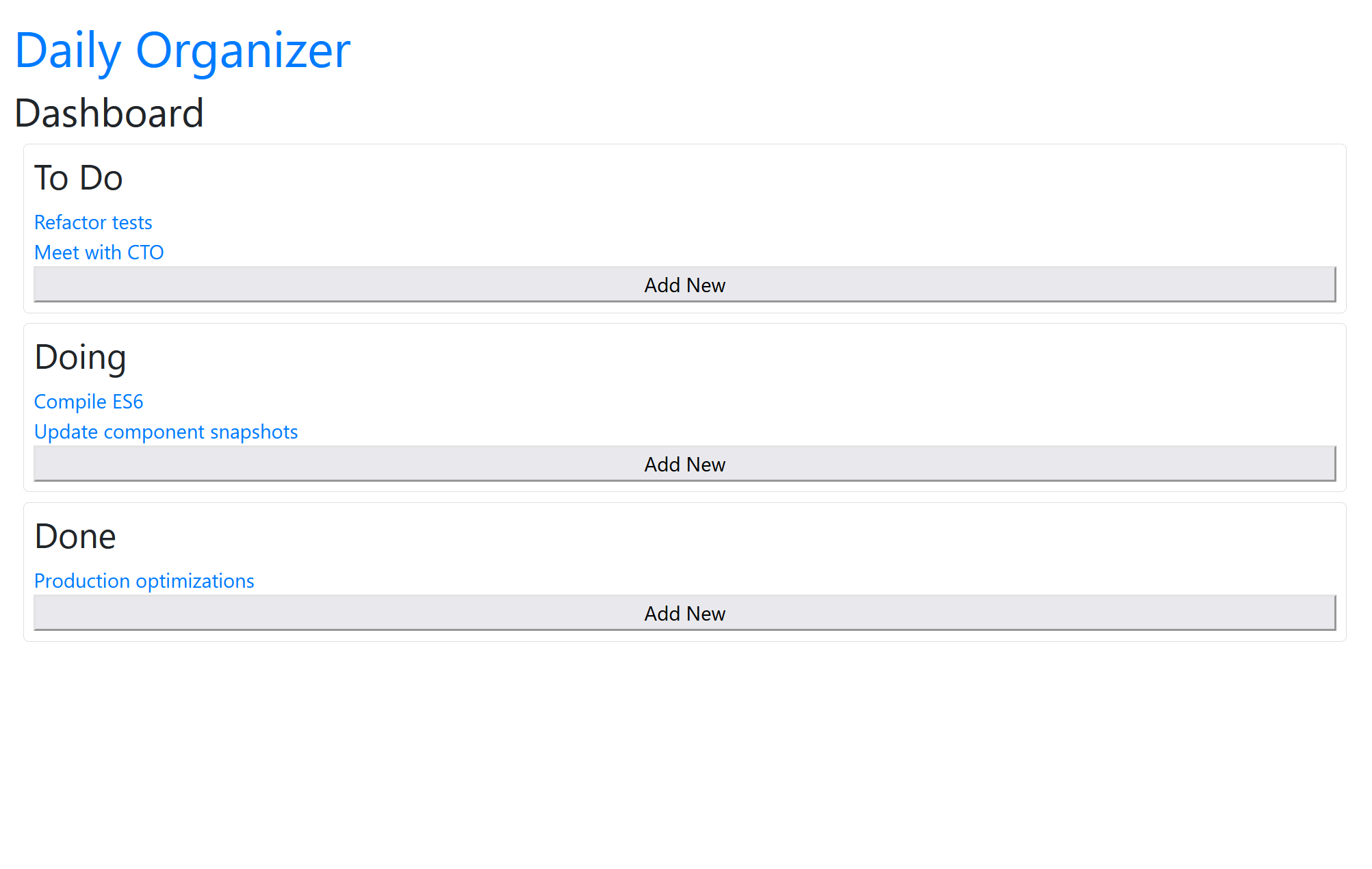Open the Meet with CTO task
This screenshot has width=1372, height=869.
(x=99, y=252)
